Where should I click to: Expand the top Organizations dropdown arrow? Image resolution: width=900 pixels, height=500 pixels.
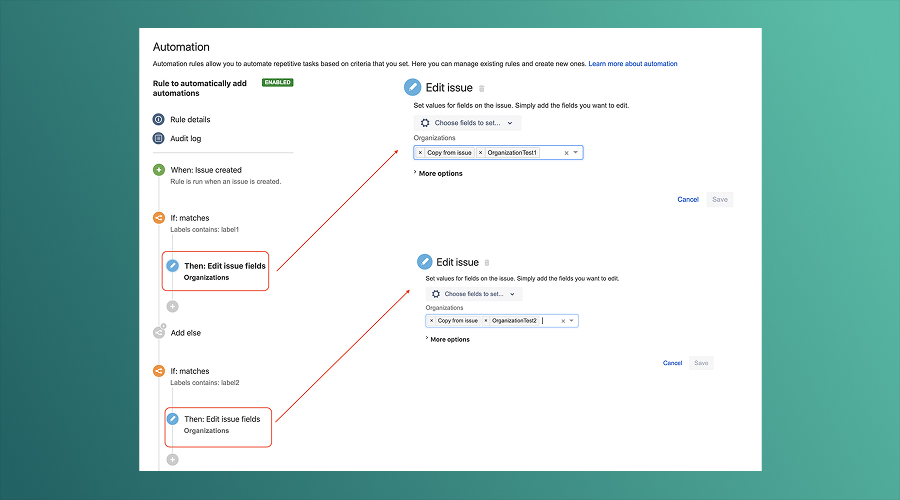pyautogui.click(x=576, y=153)
